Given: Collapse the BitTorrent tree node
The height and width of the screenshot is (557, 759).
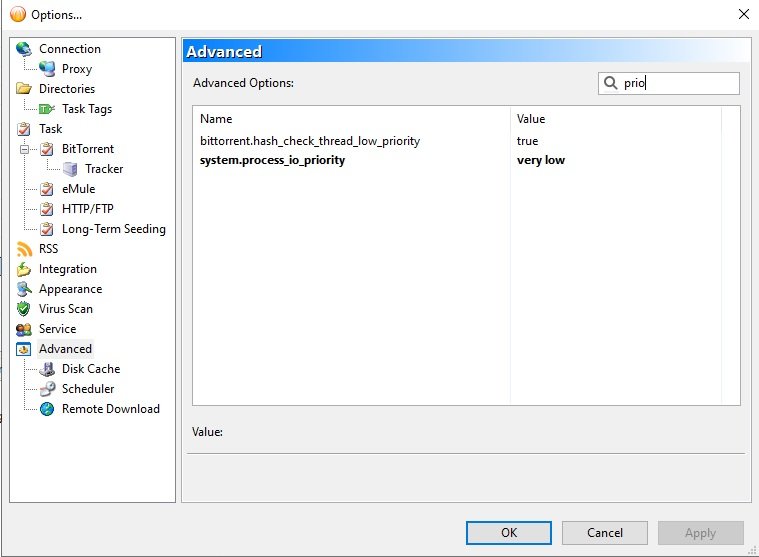Looking at the screenshot, I should click(x=24, y=149).
